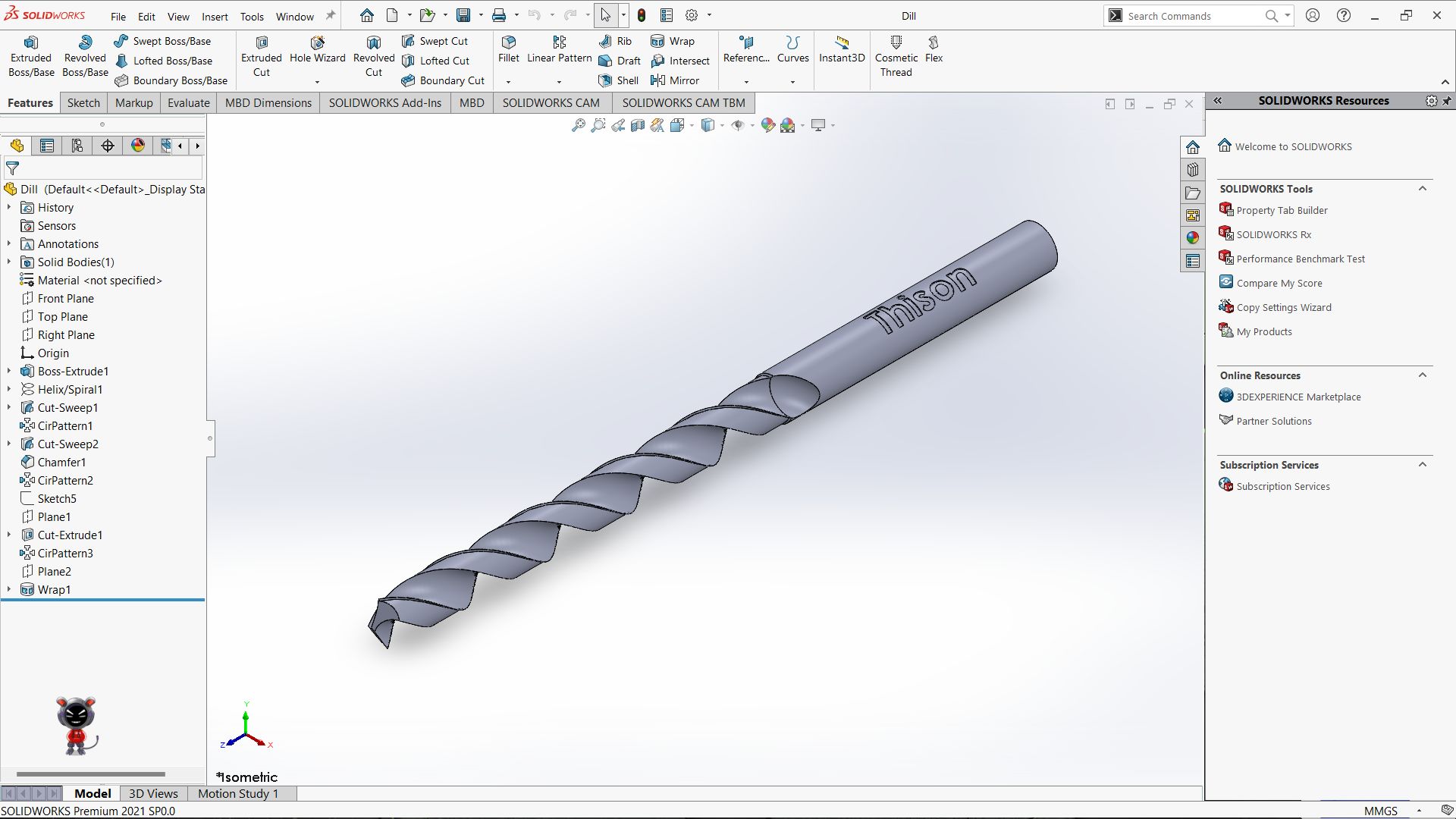Click the Zoom to Fit icon
This screenshot has width=1456, height=819.
pyautogui.click(x=578, y=125)
